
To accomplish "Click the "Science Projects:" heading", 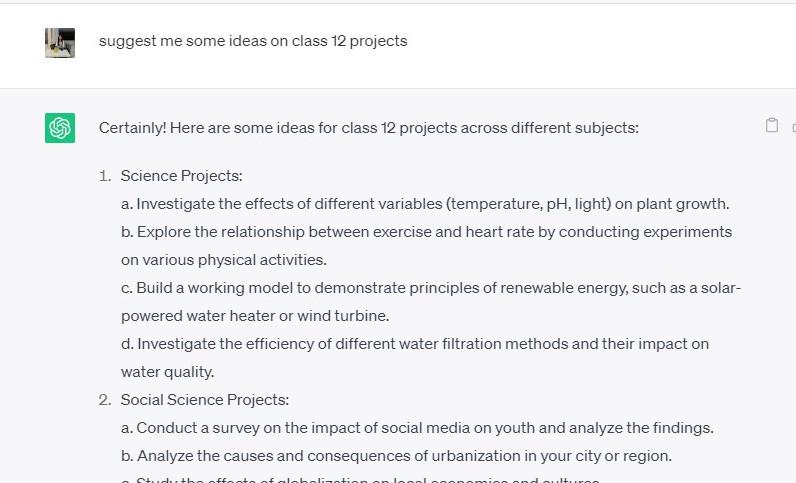I will (x=182, y=176).
